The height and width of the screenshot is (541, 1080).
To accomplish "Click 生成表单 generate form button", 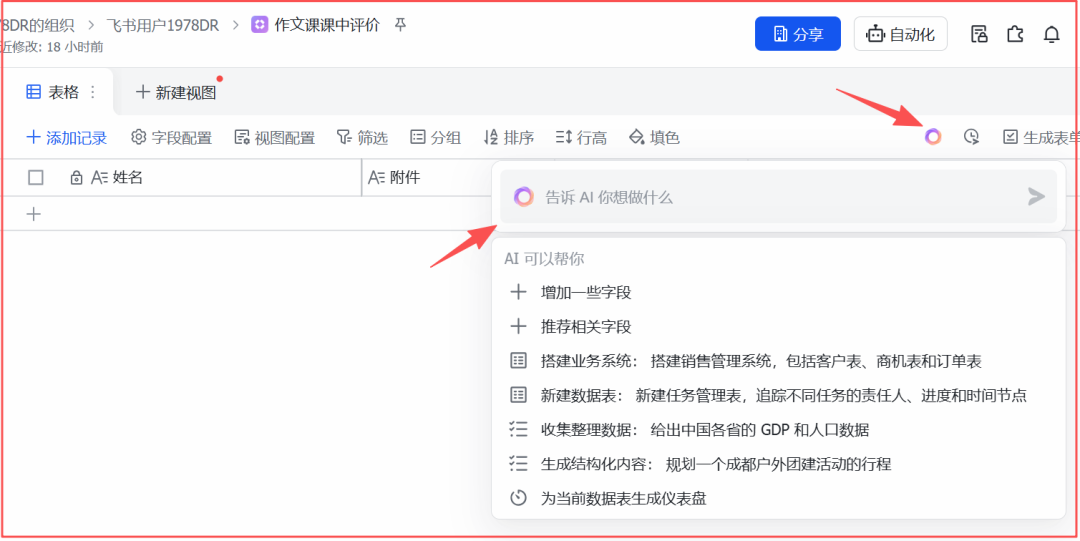I will coord(1041,138).
